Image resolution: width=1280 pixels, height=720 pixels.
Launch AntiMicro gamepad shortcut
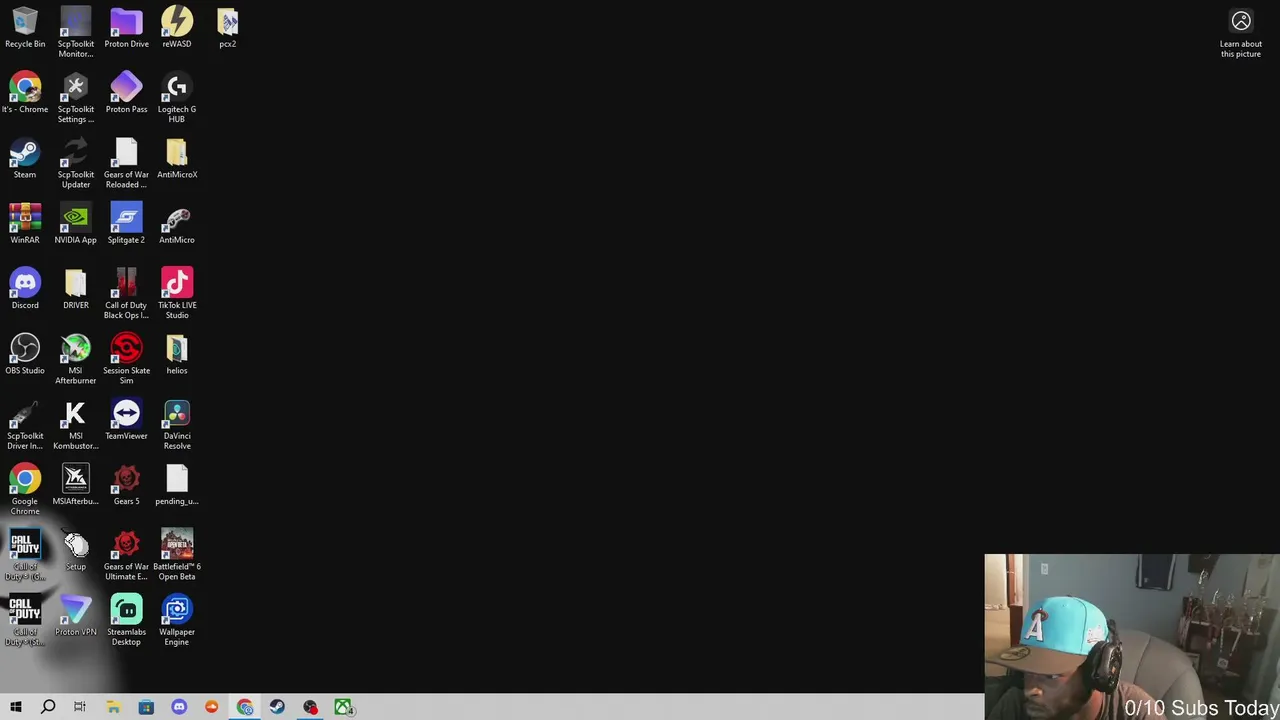click(x=177, y=223)
